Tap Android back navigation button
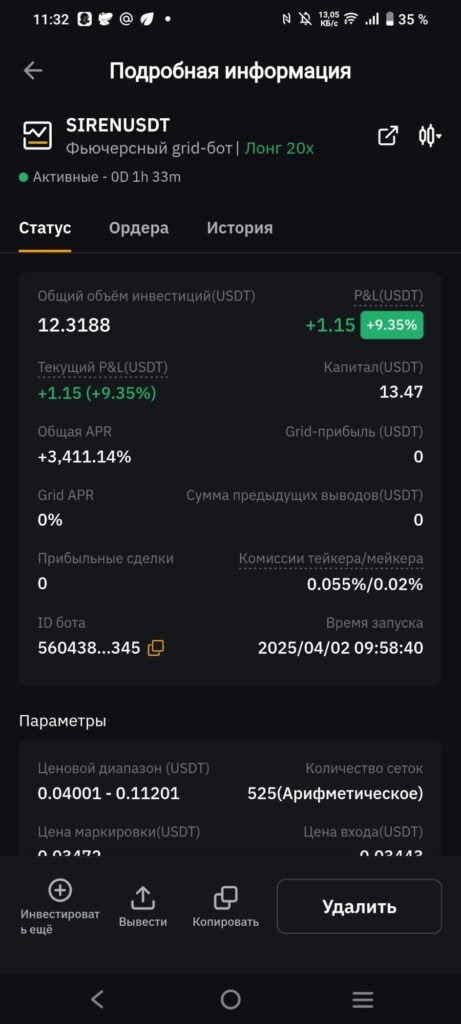The width and height of the screenshot is (461, 1024). 97,999
